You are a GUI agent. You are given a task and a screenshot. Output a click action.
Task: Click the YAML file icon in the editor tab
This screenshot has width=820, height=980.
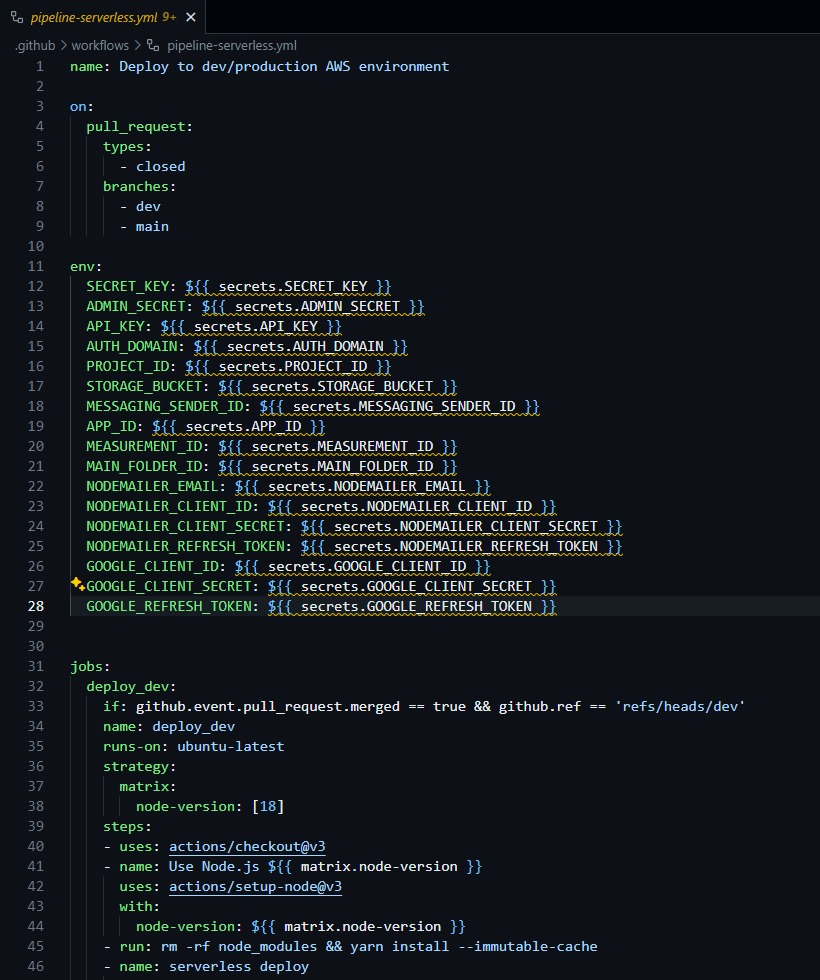[17, 18]
